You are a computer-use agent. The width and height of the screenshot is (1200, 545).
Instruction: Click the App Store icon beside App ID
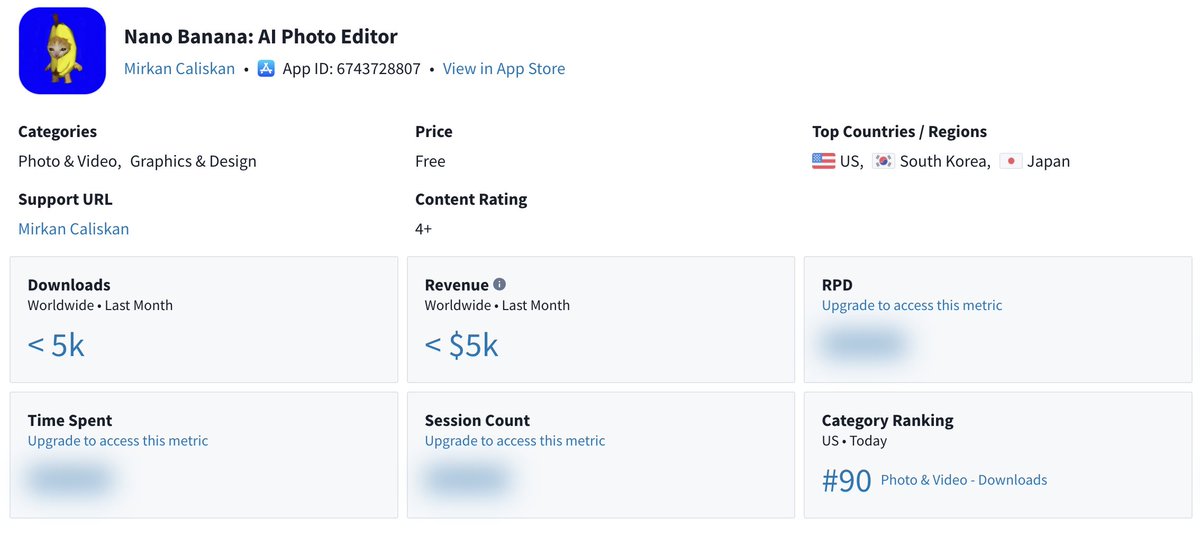266,69
